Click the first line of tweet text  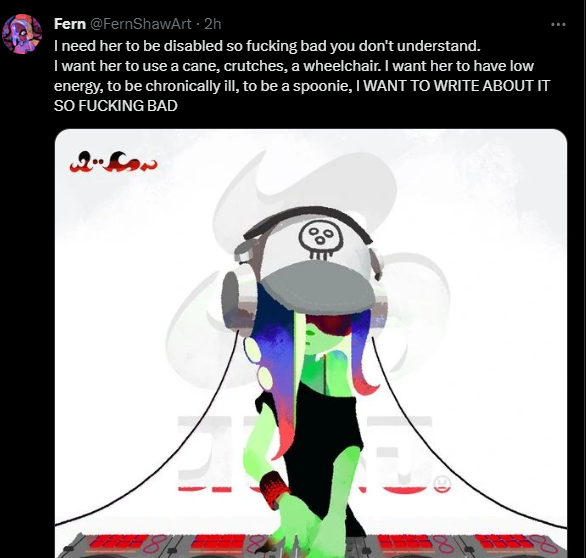click(x=267, y=46)
